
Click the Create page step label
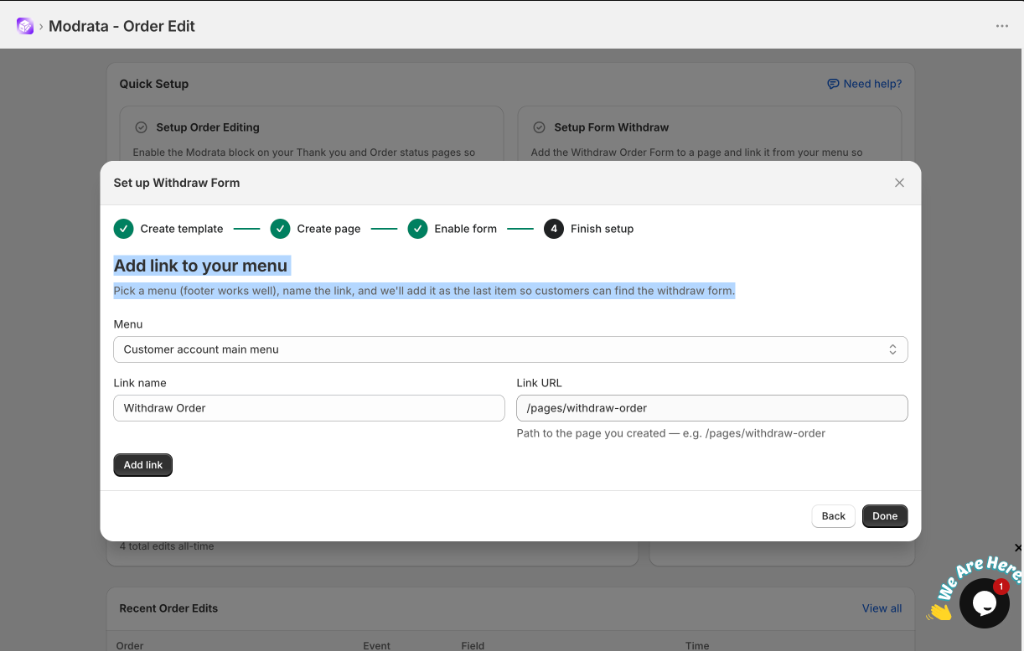[328, 229]
